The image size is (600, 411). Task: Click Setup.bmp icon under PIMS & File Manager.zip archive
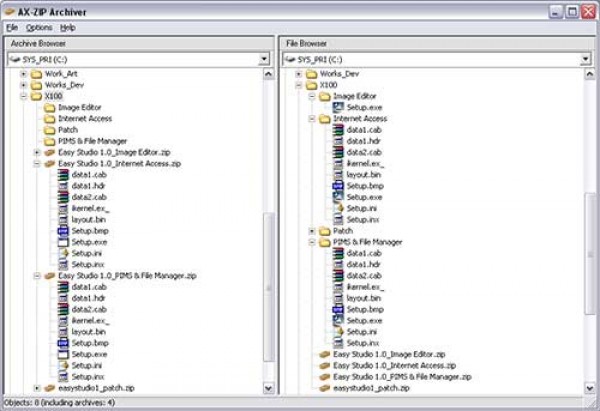pyautogui.click(x=63, y=343)
